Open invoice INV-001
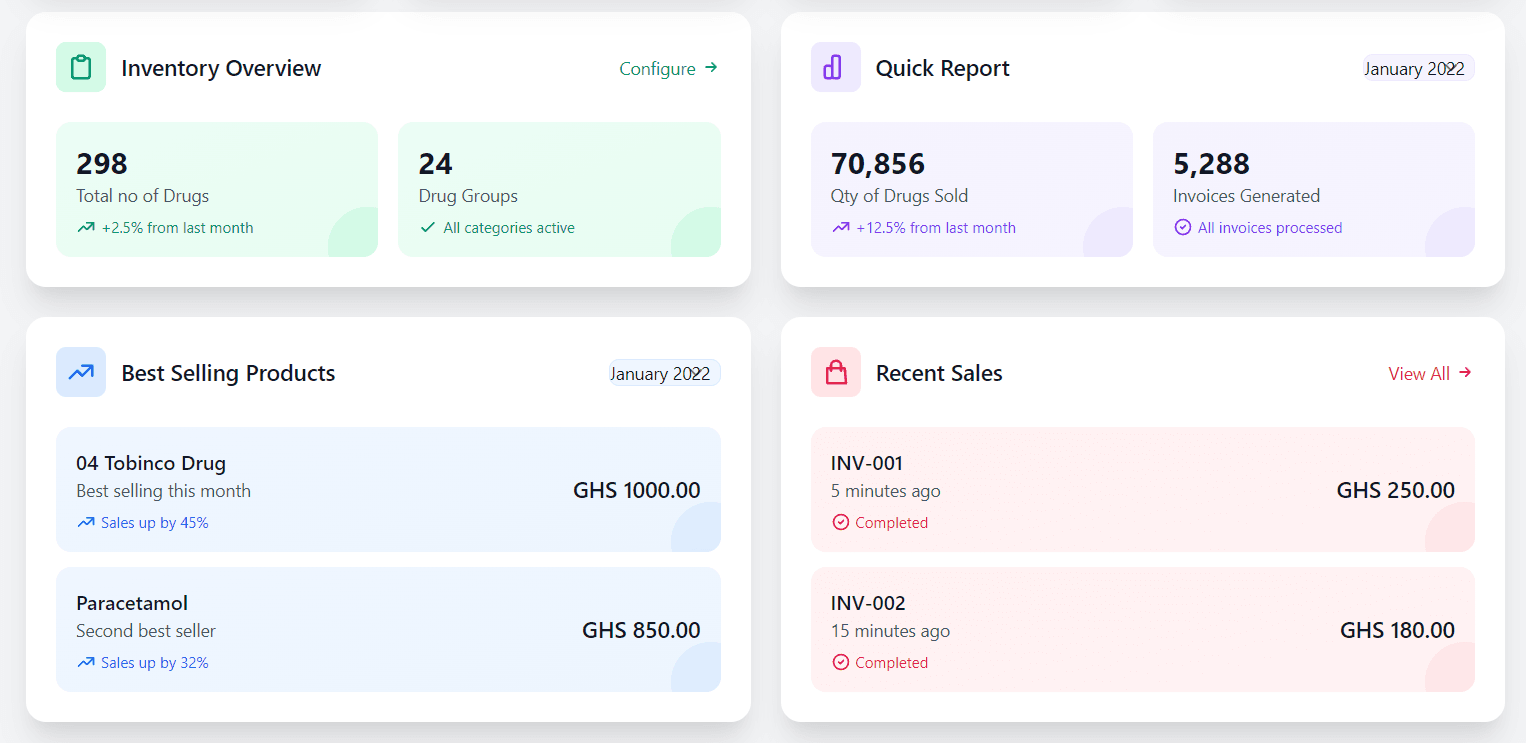 click(x=1143, y=490)
